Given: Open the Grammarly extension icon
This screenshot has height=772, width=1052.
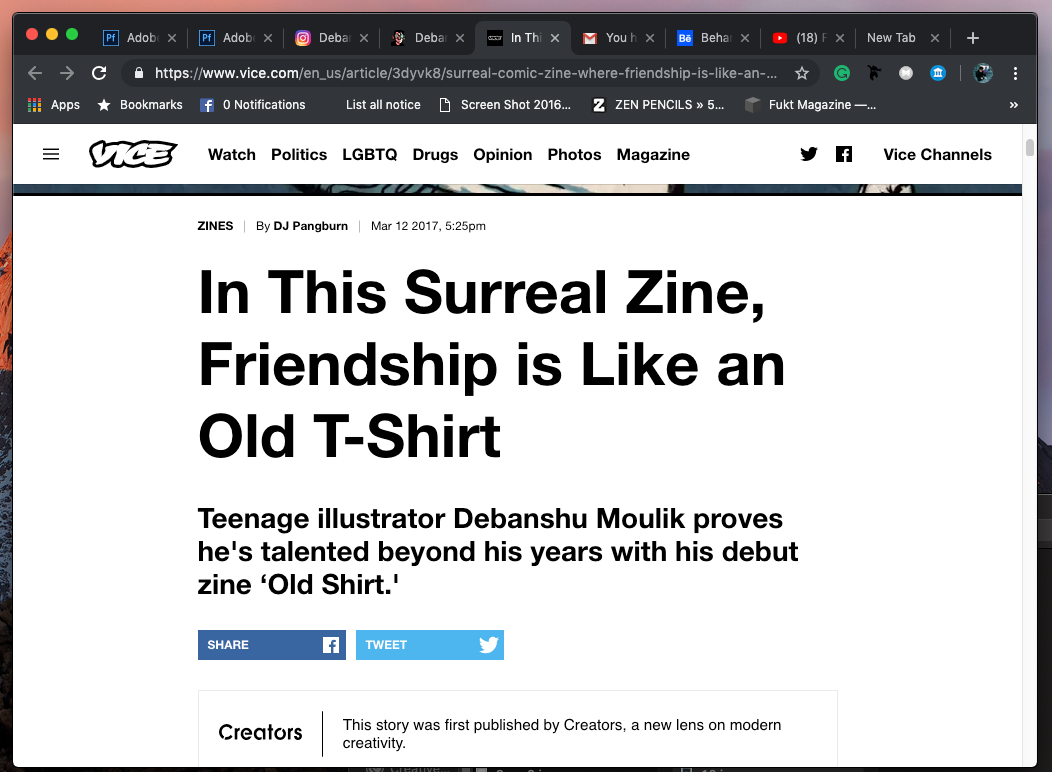Looking at the screenshot, I should click(841, 73).
